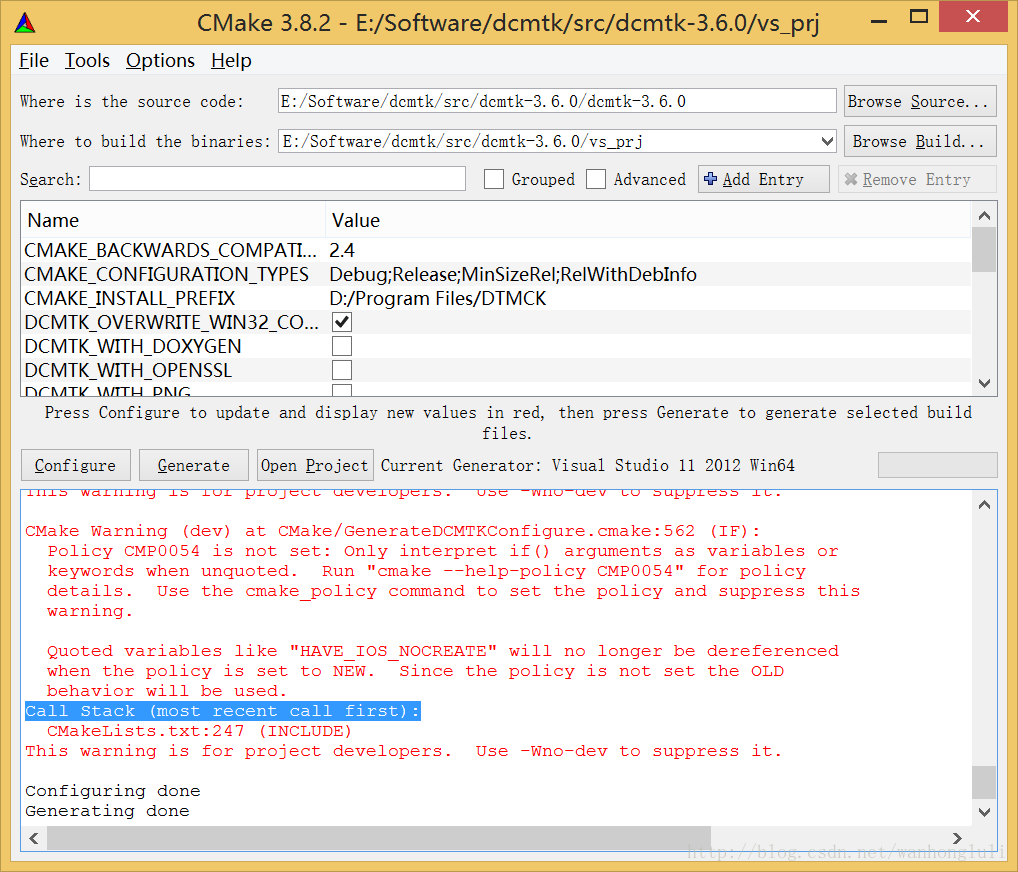This screenshot has width=1018, height=872.
Task: Click Browse Source button
Action: tap(920, 102)
